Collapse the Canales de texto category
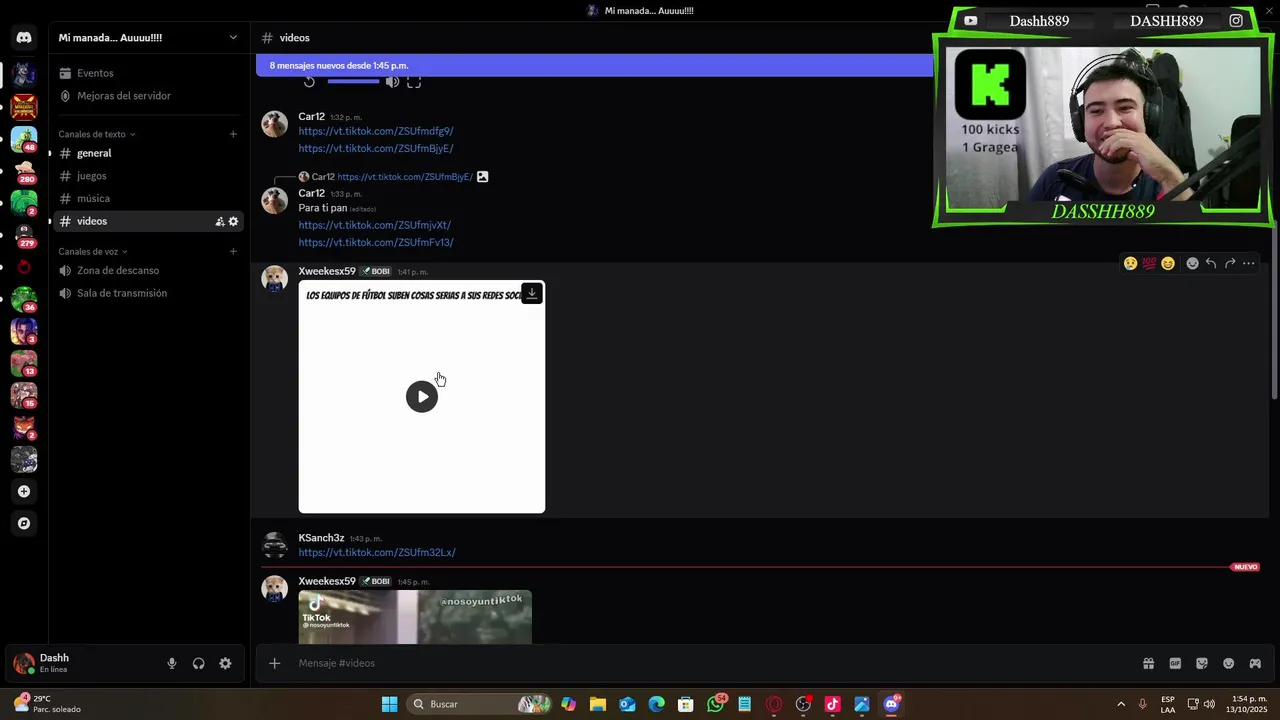The height and width of the screenshot is (720, 1280). point(96,134)
